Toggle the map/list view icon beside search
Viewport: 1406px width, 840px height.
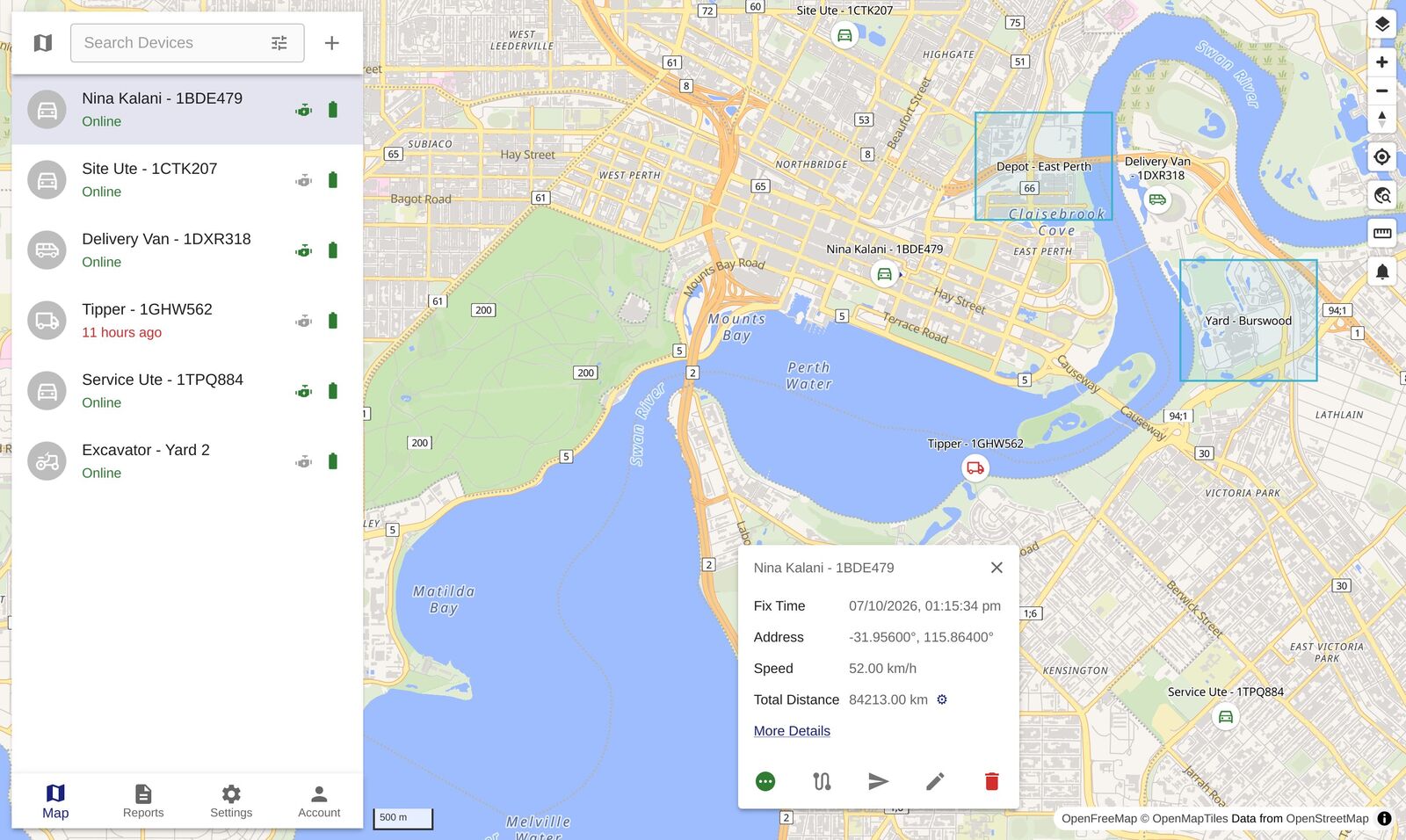coord(43,43)
